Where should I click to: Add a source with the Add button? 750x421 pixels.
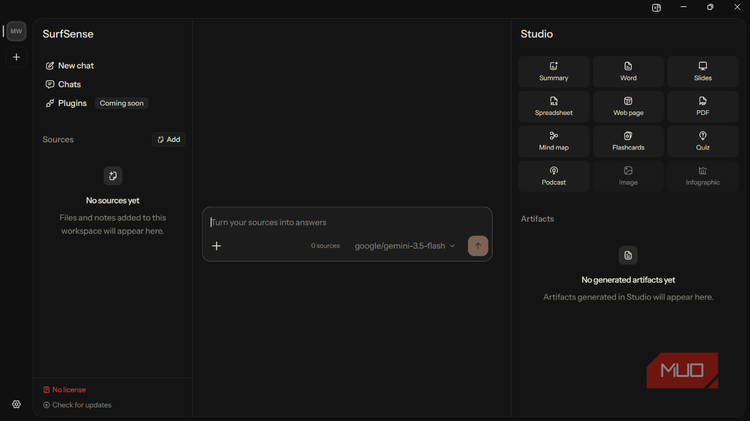tap(169, 139)
